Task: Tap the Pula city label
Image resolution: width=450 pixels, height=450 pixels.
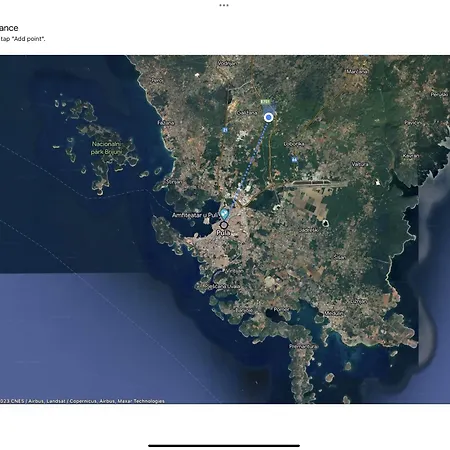Action: (x=223, y=233)
